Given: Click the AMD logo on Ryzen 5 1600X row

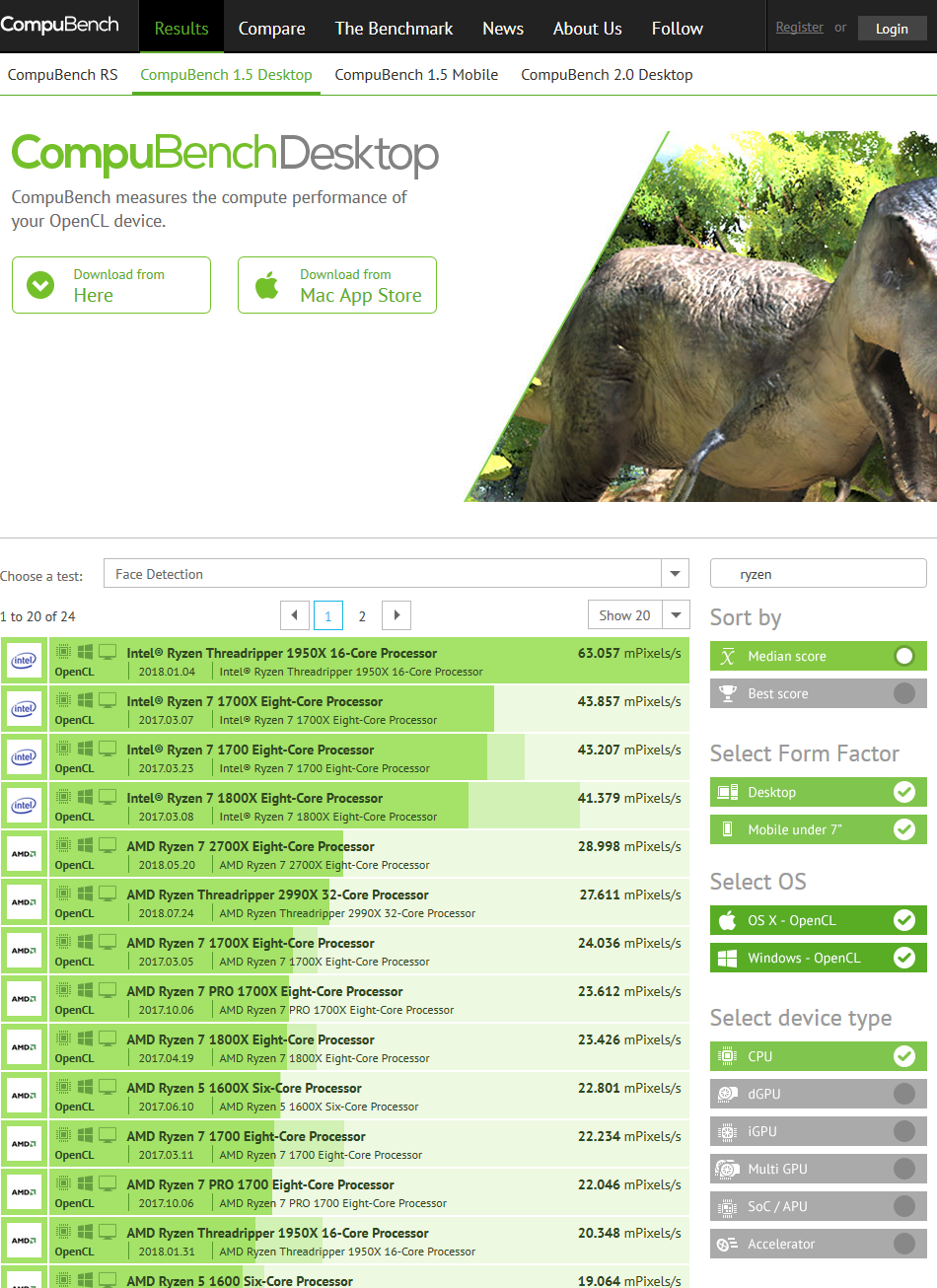Looking at the screenshot, I should point(24,1096).
